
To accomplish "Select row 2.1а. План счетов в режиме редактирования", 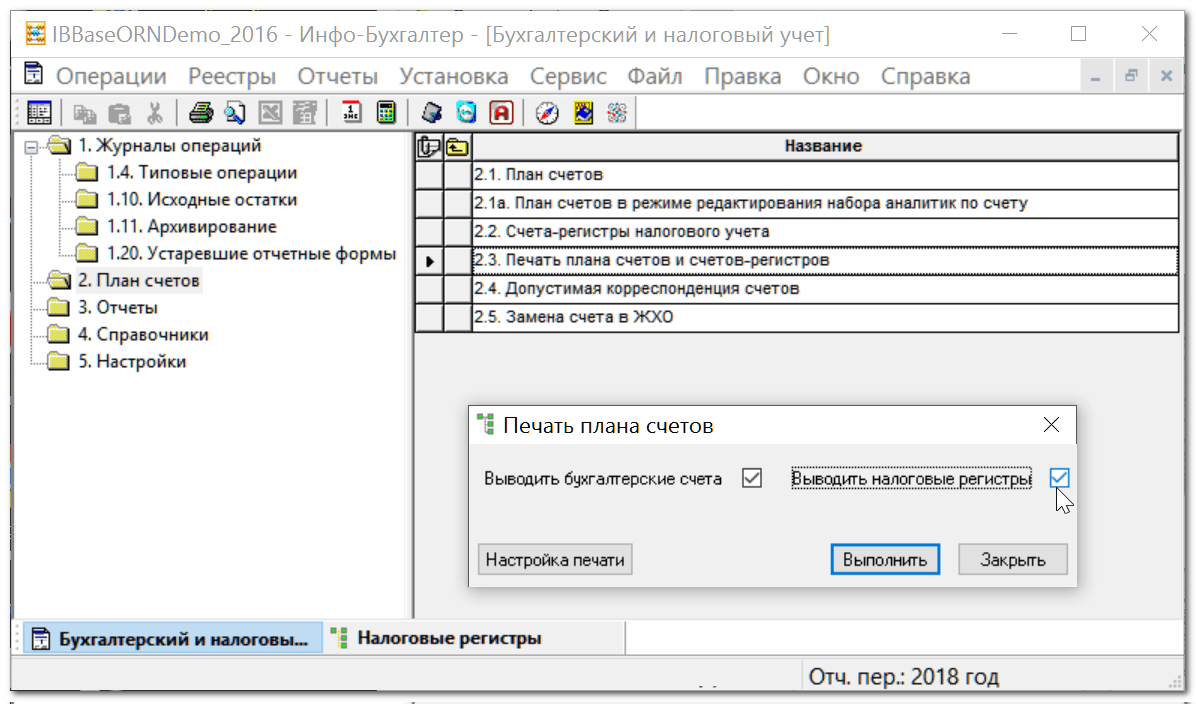I will pos(825,203).
